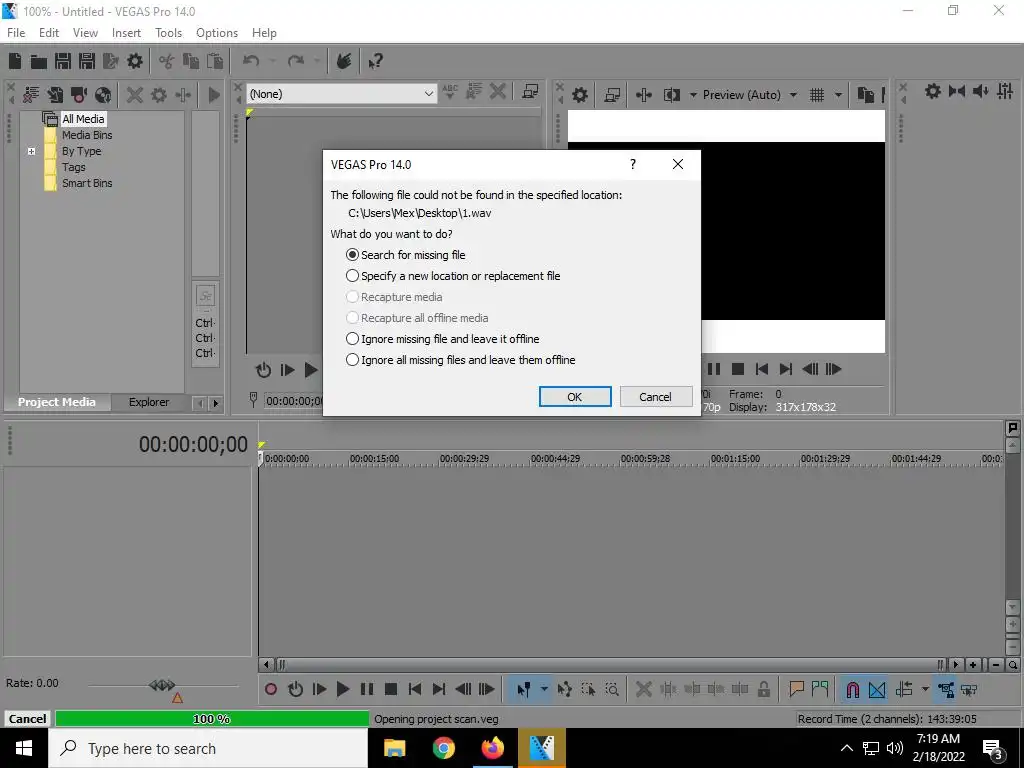Open the Edit menu

click(49, 33)
